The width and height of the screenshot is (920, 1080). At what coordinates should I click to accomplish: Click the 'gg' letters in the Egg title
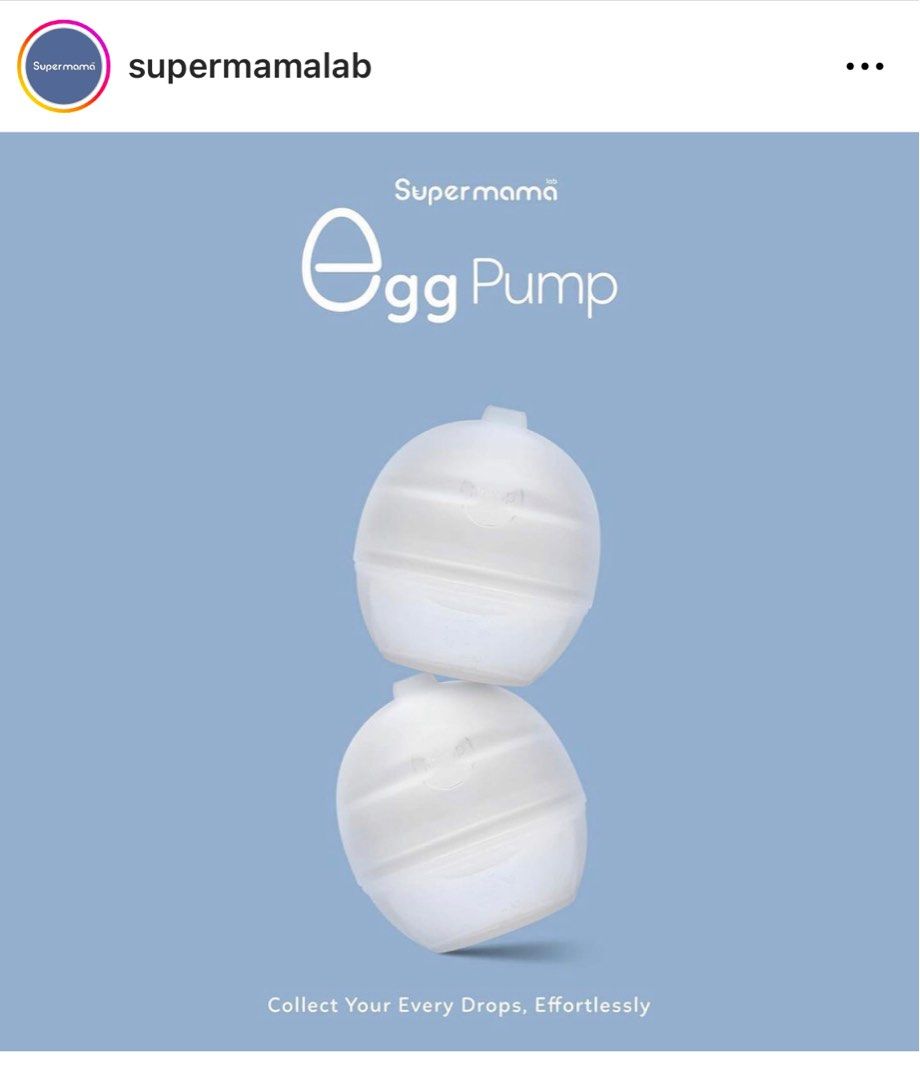421,297
